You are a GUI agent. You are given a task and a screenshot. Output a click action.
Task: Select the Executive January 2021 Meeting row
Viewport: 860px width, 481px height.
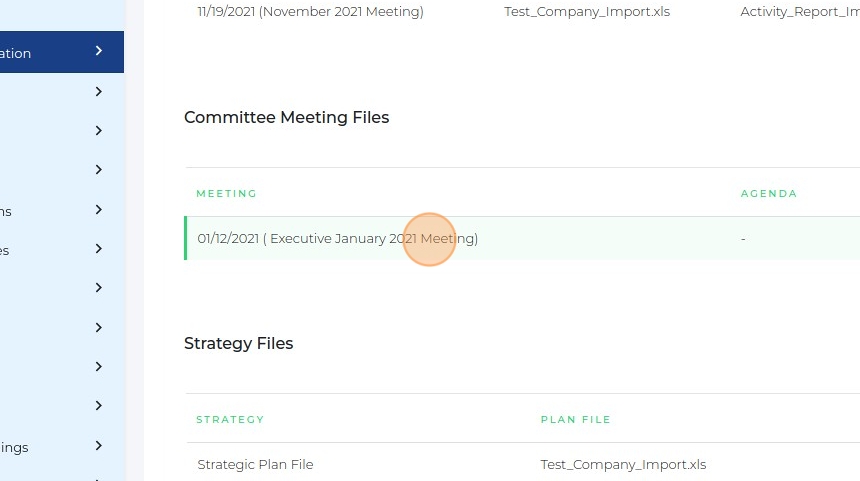tap(338, 239)
